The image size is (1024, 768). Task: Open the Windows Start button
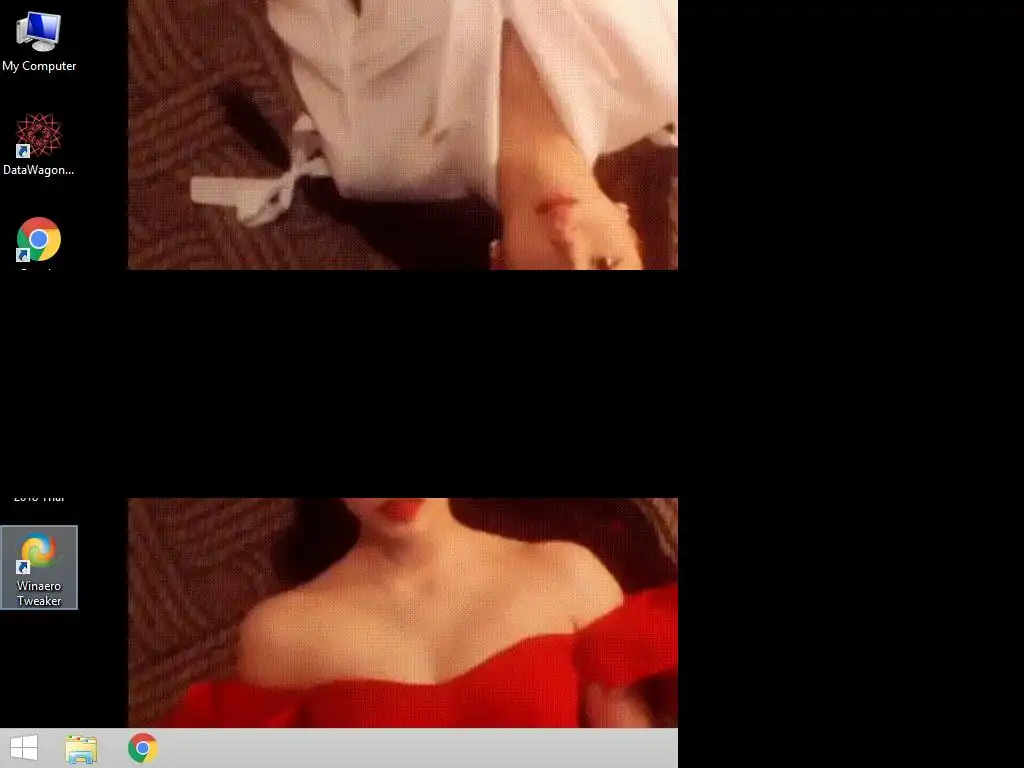(x=24, y=748)
